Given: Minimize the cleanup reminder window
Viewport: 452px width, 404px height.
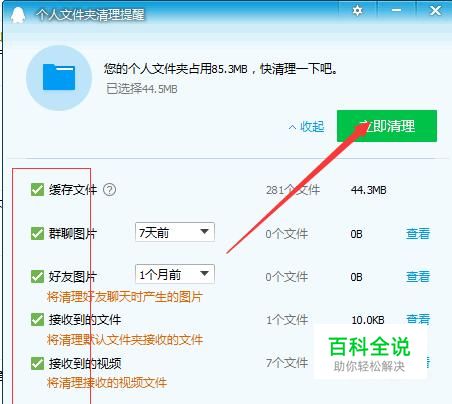Looking at the screenshot, I should click(396, 11).
